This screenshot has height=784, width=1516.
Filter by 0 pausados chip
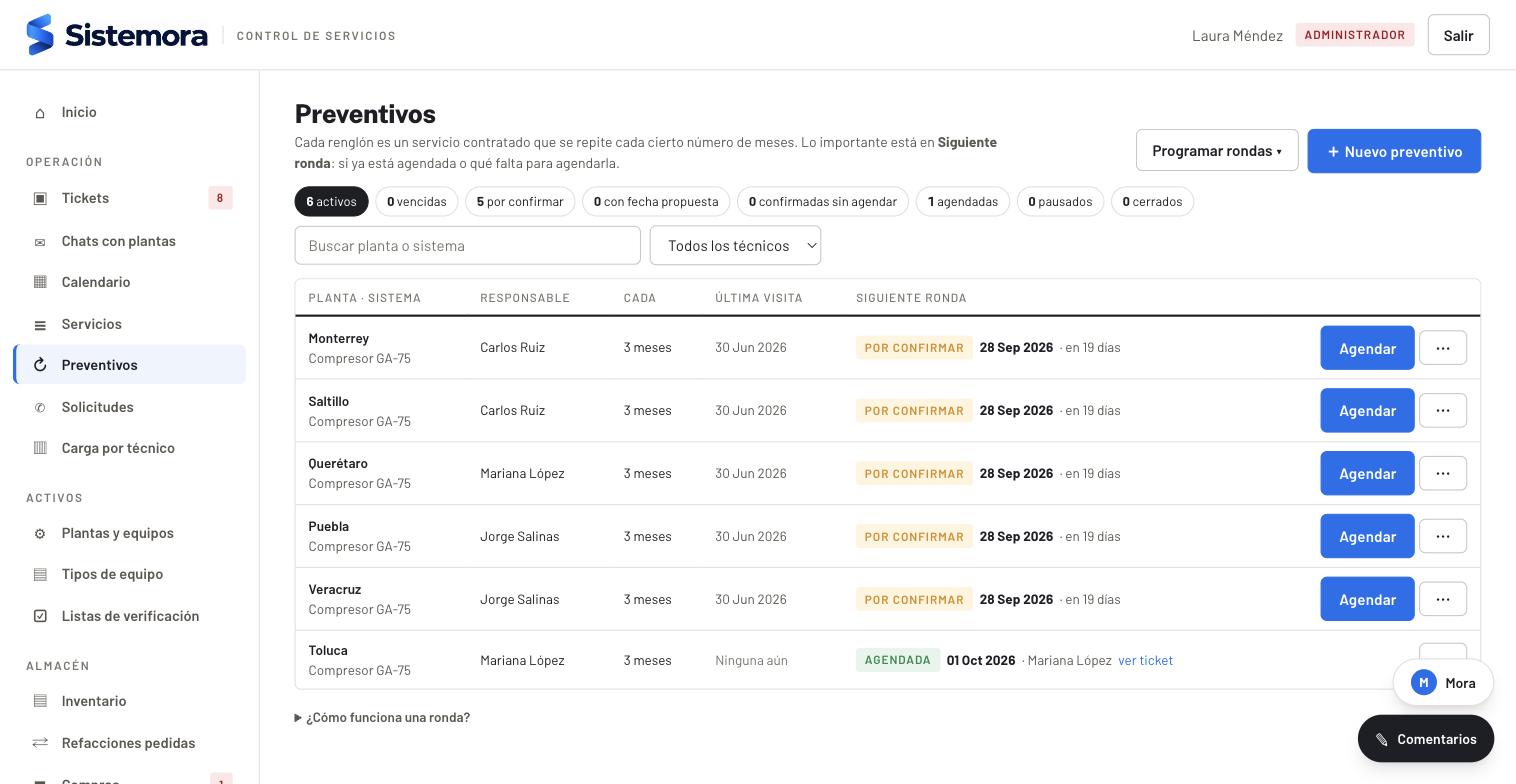click(1060, 202)
